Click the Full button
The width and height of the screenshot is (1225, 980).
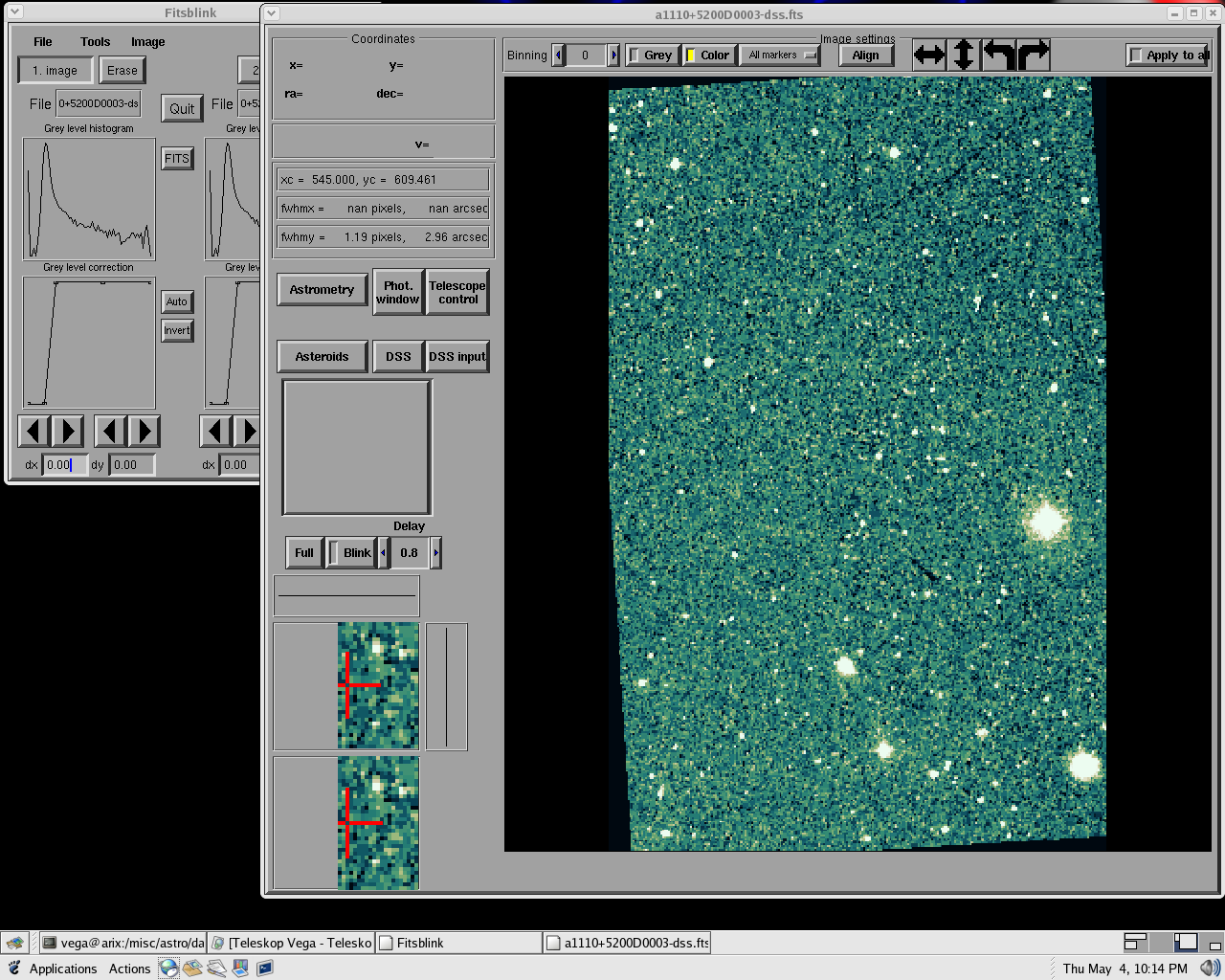point(304,553)
